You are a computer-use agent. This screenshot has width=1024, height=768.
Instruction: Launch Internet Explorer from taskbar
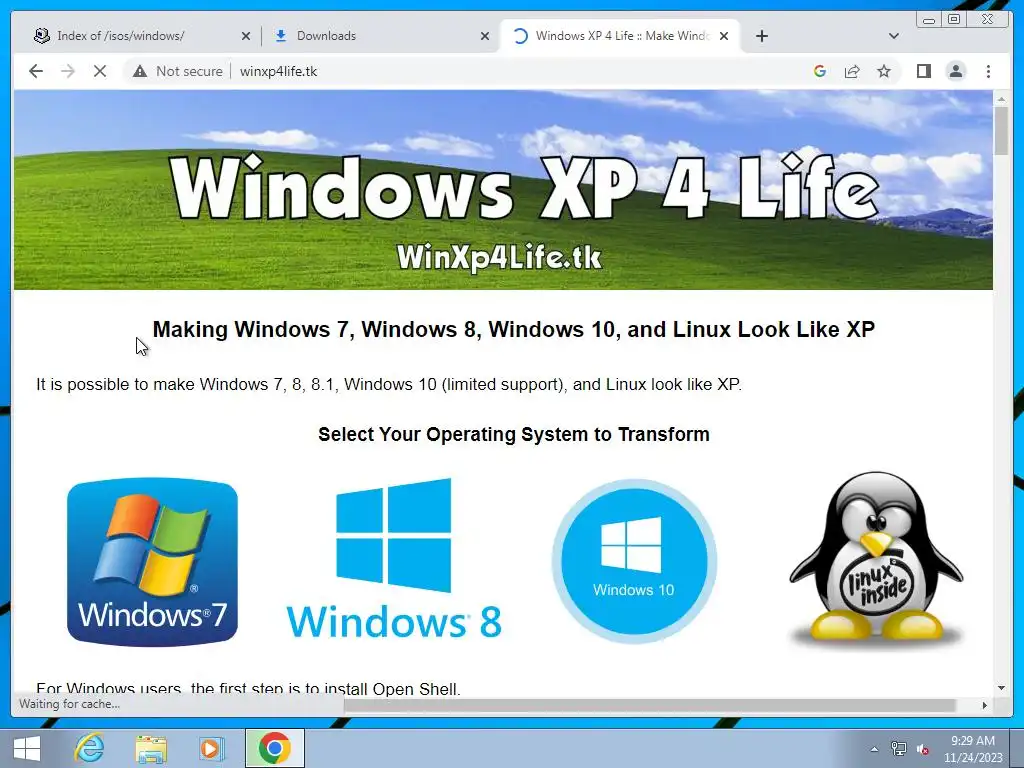(x=89, y=748)
